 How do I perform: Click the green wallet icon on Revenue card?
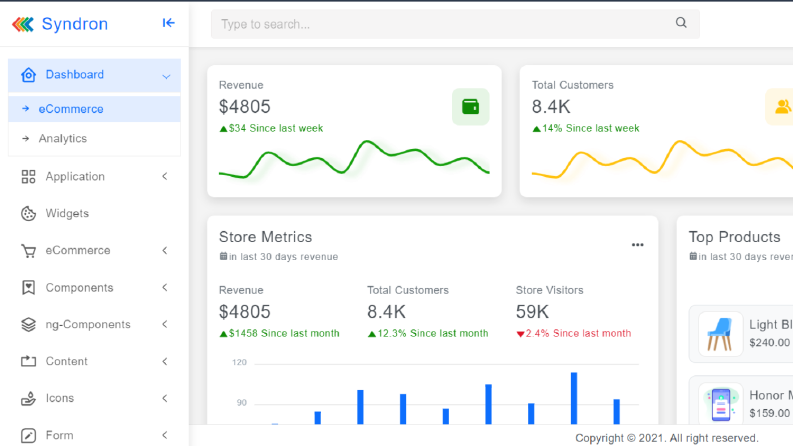[x=470, y=107]
